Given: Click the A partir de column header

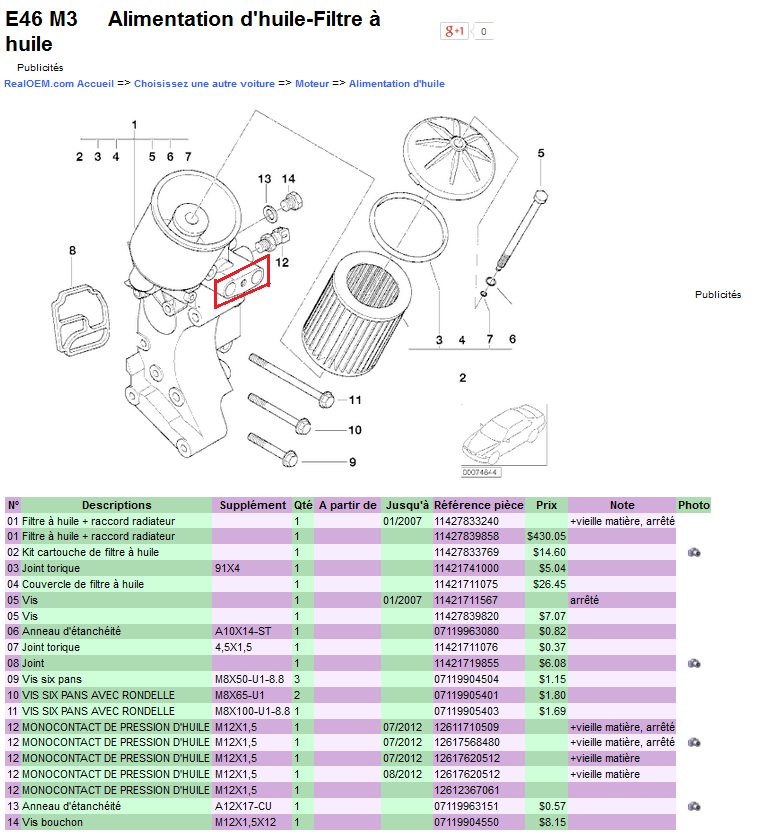Looking at the screenshot, I should (347, 505).
